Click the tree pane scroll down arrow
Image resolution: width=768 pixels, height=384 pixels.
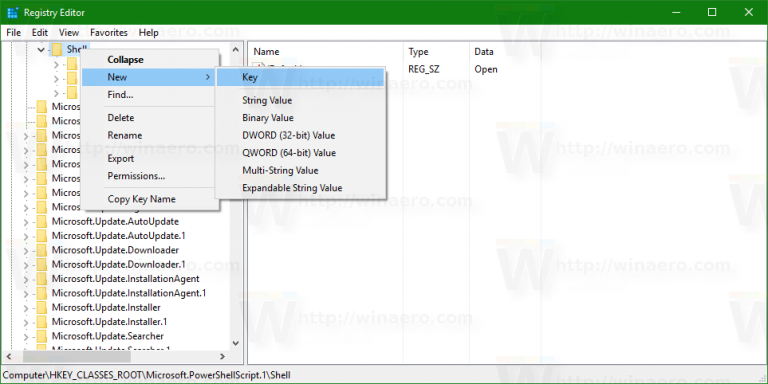tap(235, 343)
